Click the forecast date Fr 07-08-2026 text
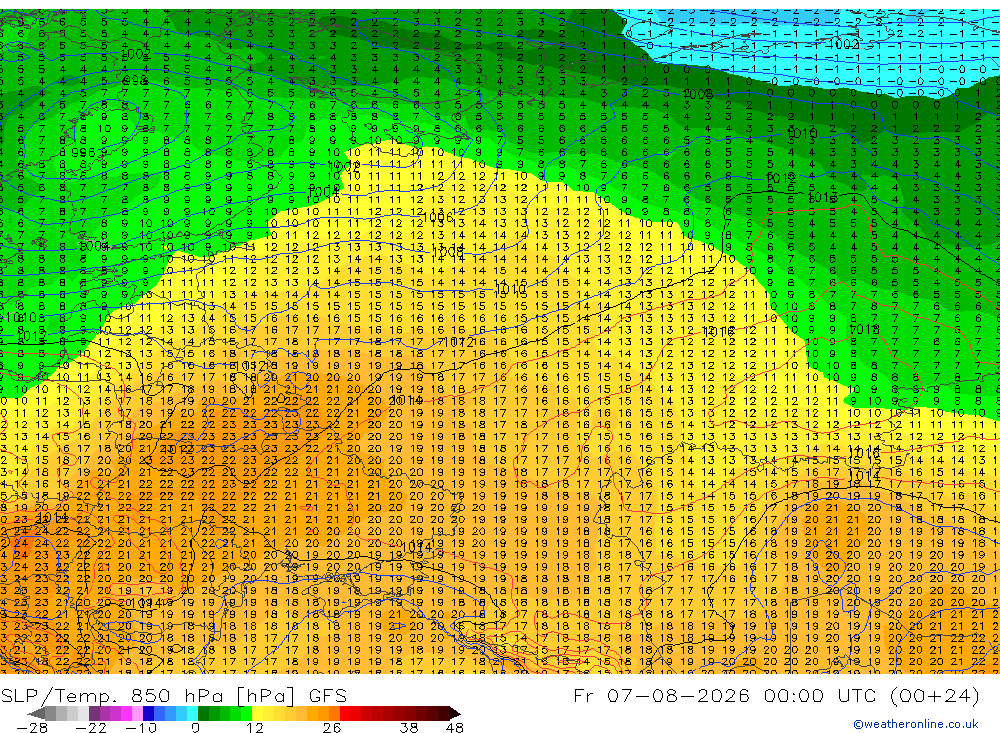 pos(661,695)
